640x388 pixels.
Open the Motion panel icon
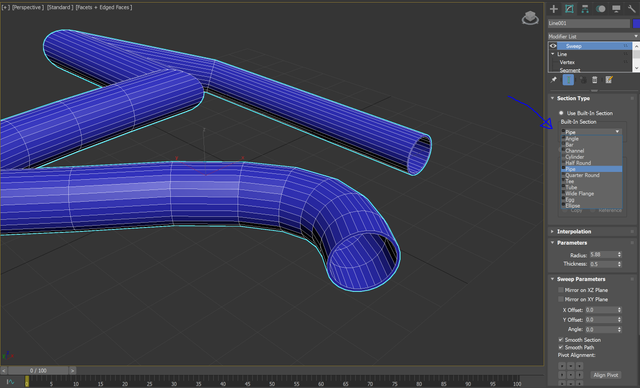point(600,9)
